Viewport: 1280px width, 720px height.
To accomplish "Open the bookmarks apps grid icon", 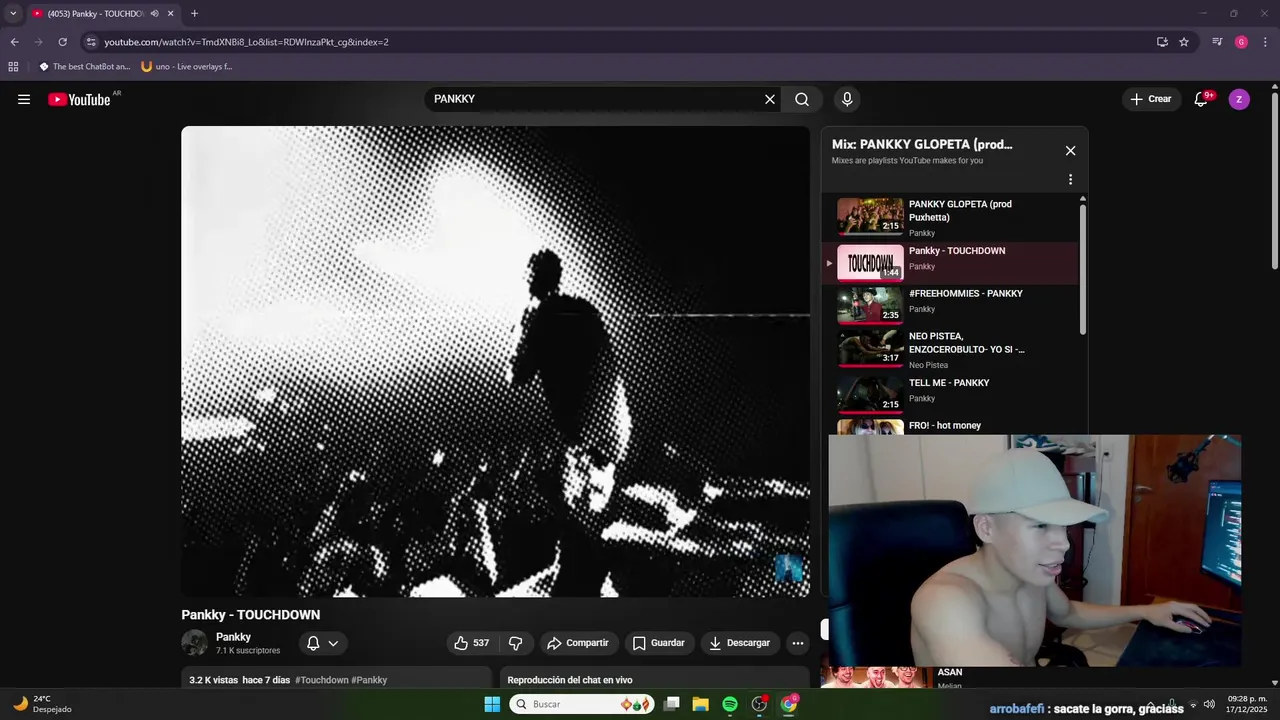I will pos(13,67).
